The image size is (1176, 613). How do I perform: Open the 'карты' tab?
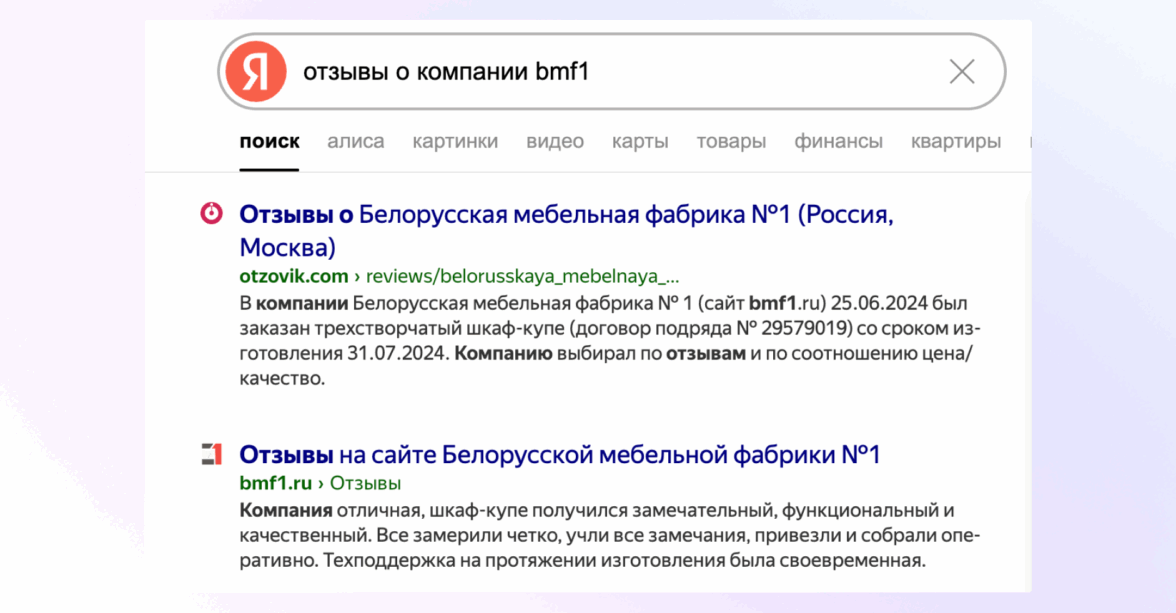pos(640,141)
